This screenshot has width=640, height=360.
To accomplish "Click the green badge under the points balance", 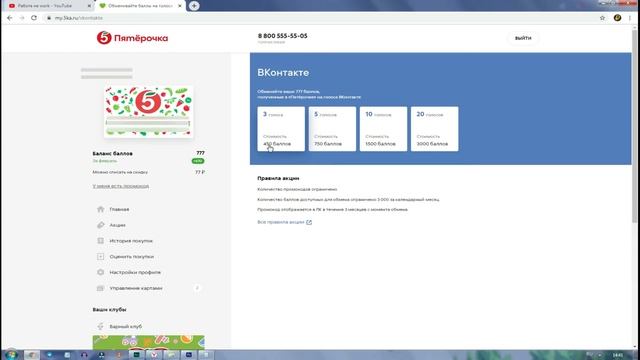I will (198, 161).
